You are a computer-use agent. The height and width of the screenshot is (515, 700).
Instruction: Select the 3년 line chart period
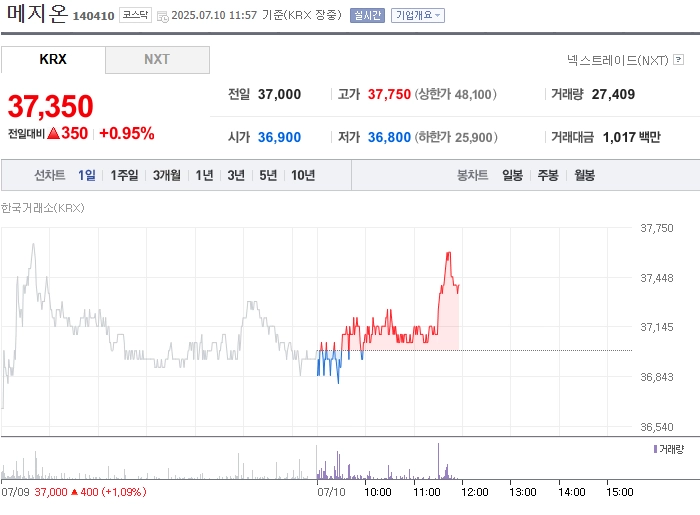[236, 175]
